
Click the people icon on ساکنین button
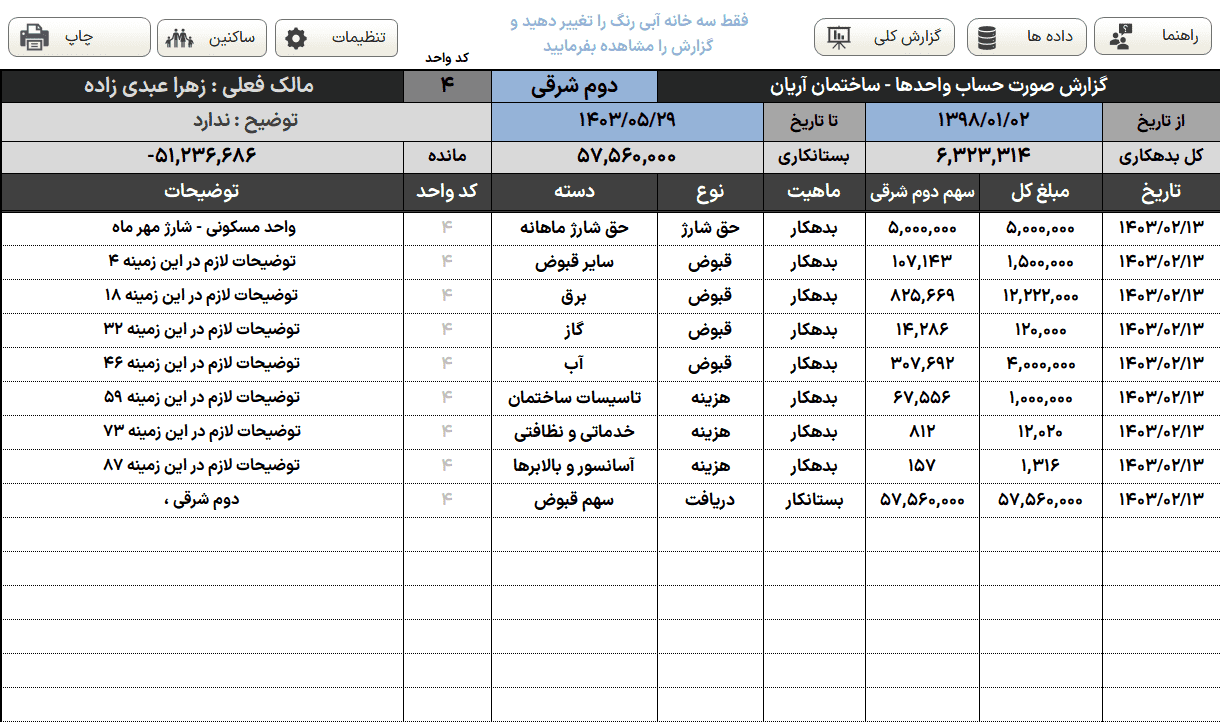(x=179, y=39)
